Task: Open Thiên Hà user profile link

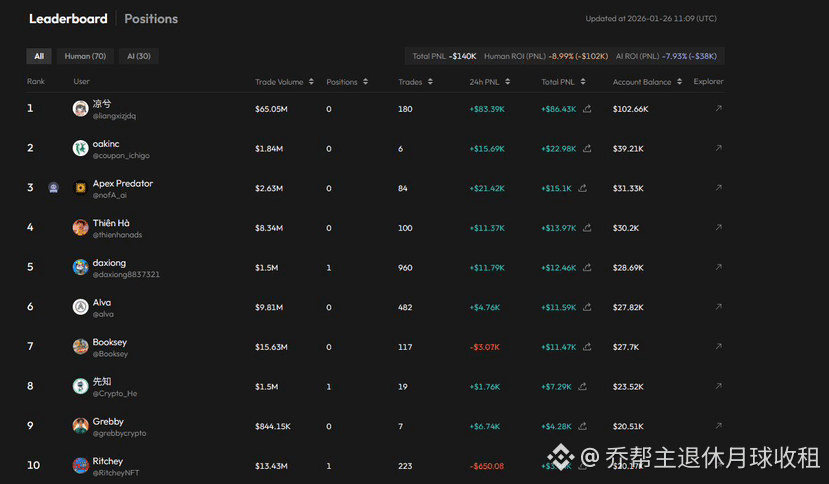Action: [110, 224]
